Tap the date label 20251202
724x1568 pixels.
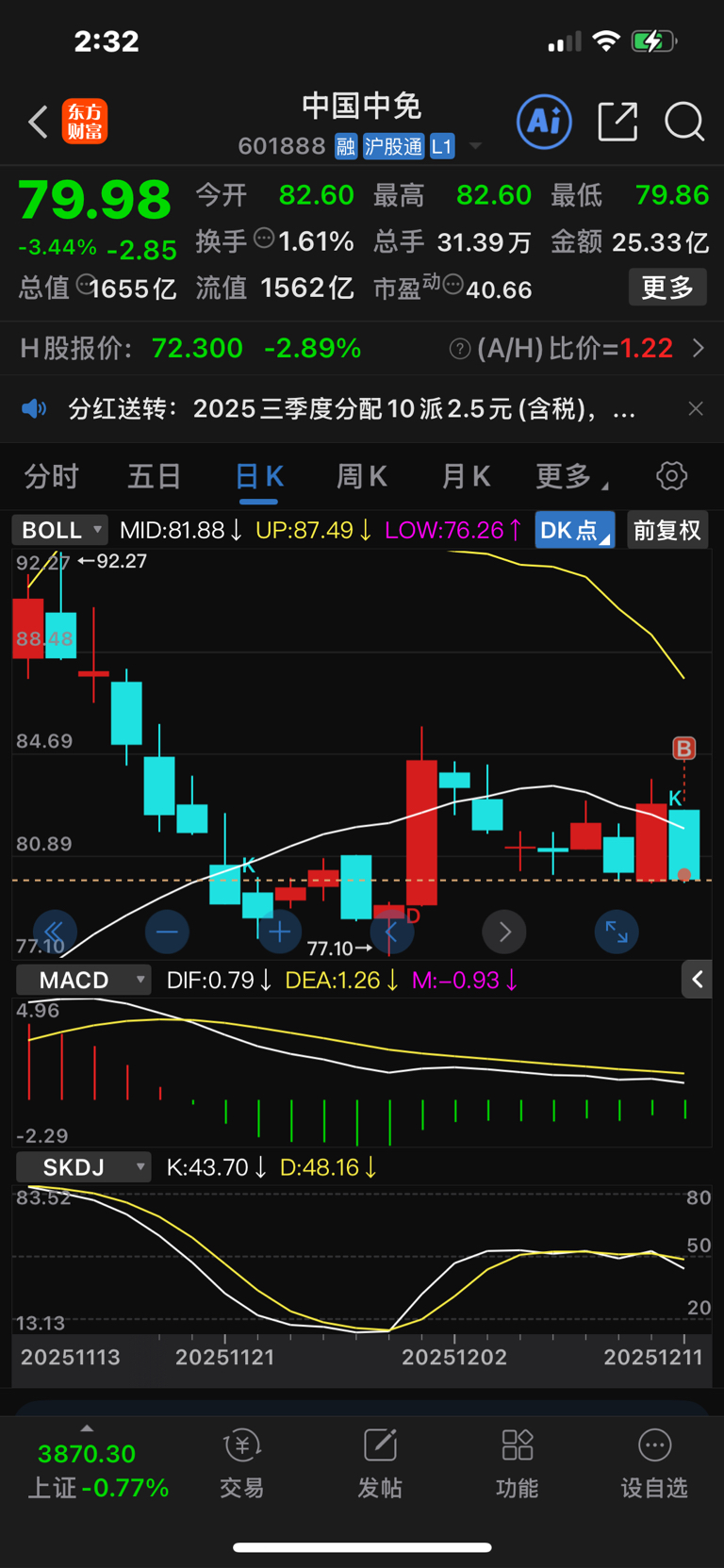pyautogui.click(x=454, y=1357)
